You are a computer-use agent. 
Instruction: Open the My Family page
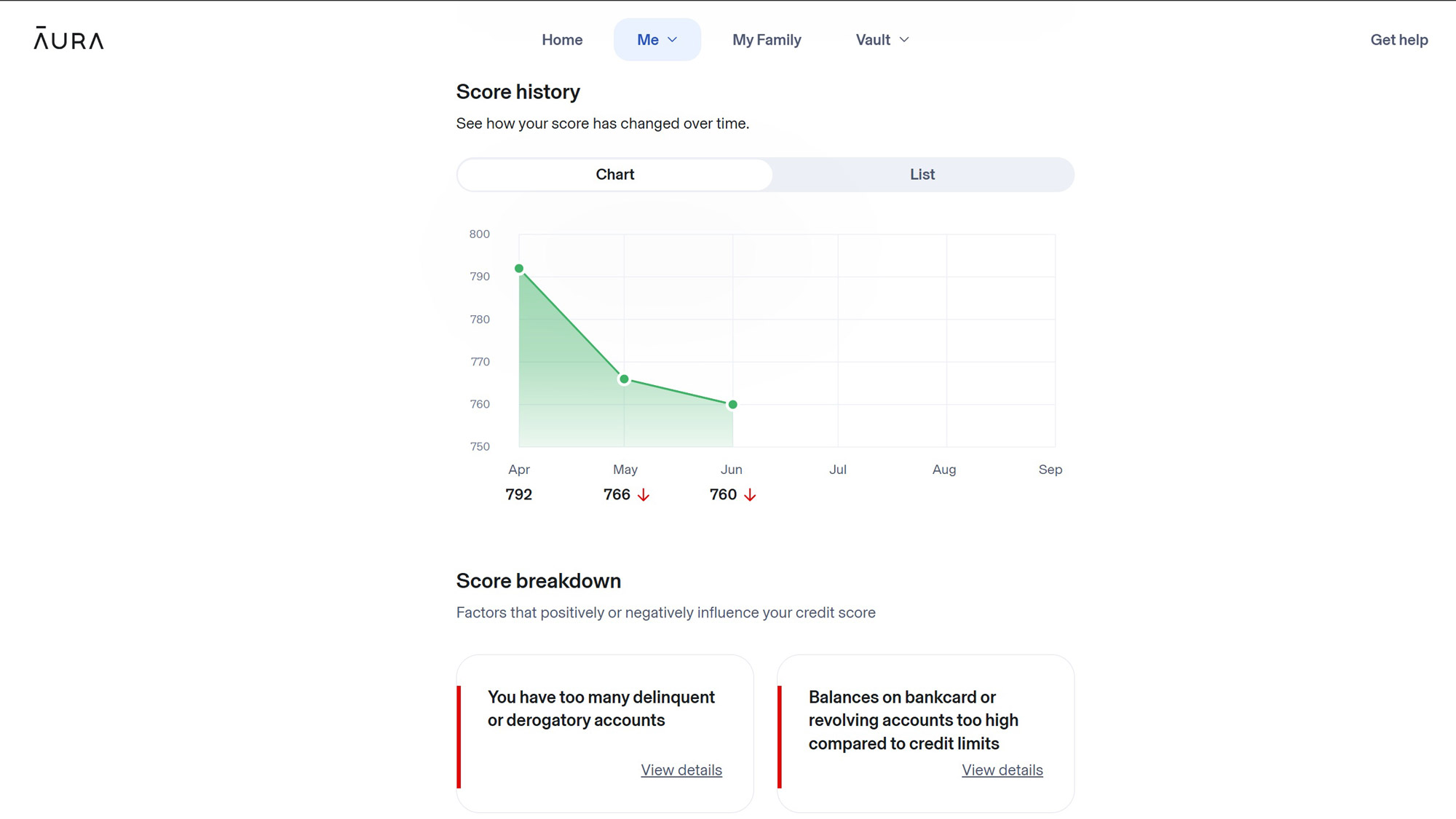pyautogui.click(x=767, y=40)
